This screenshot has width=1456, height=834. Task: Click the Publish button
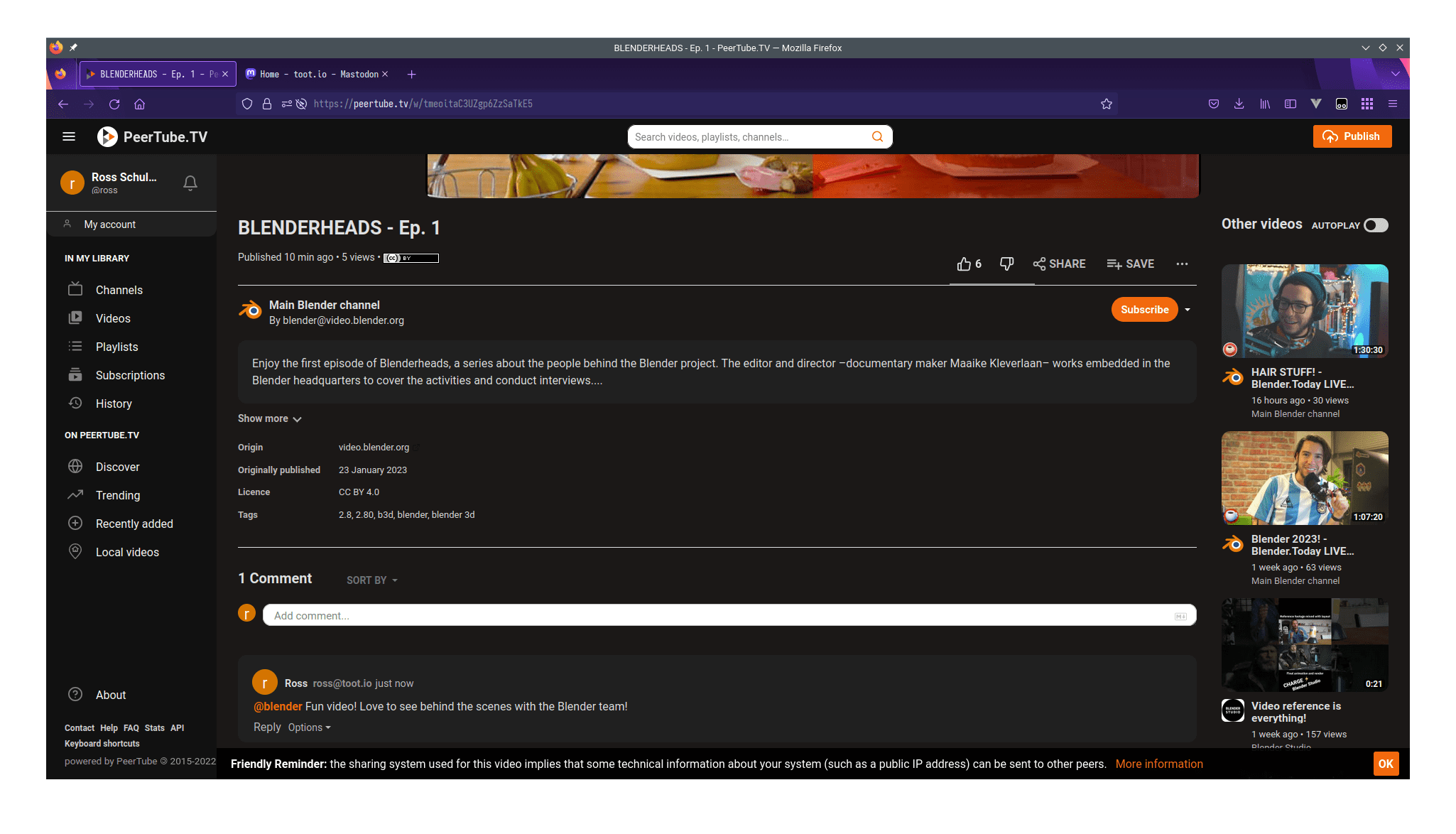(x=1352, y=136)
